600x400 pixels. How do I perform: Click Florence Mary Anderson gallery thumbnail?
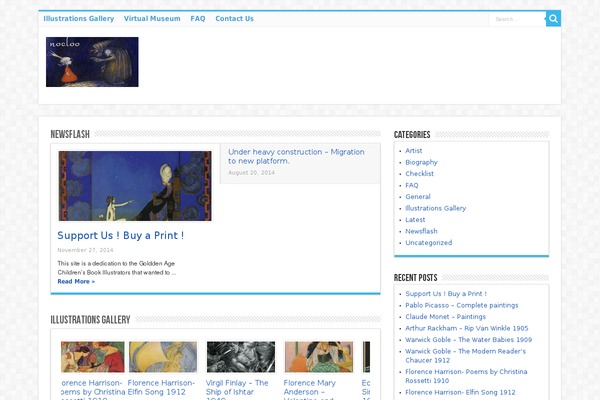(319, 357)
